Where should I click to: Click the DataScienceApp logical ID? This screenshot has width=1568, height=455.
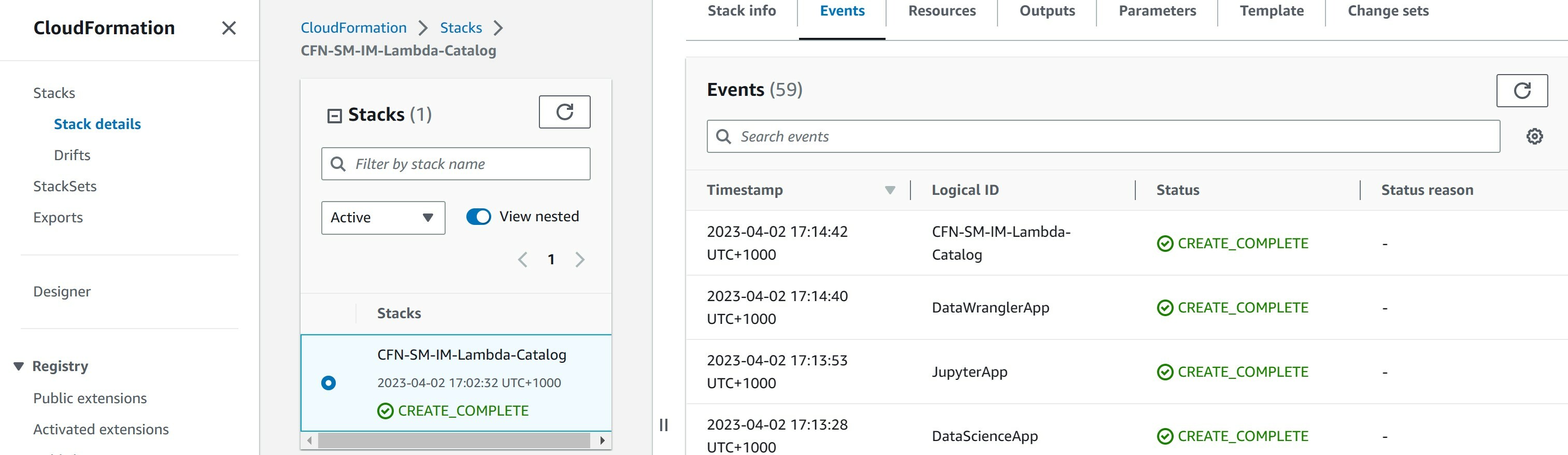pos(984,436)
